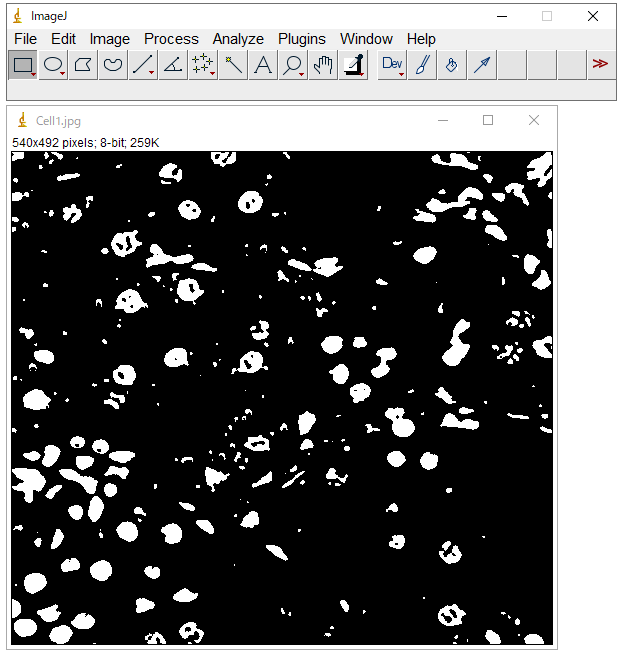
Task: Select the Arrow tool
Action: tap(482, 65)
